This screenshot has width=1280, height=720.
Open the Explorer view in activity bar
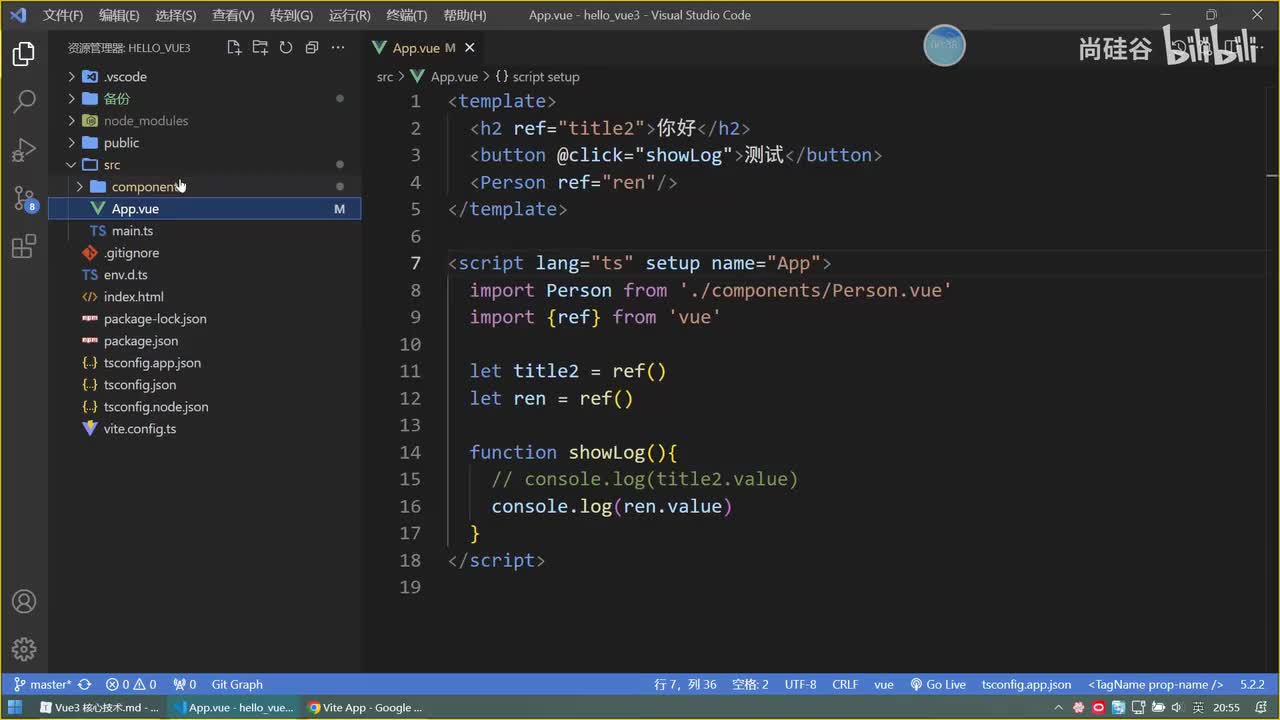pos(24,55)
